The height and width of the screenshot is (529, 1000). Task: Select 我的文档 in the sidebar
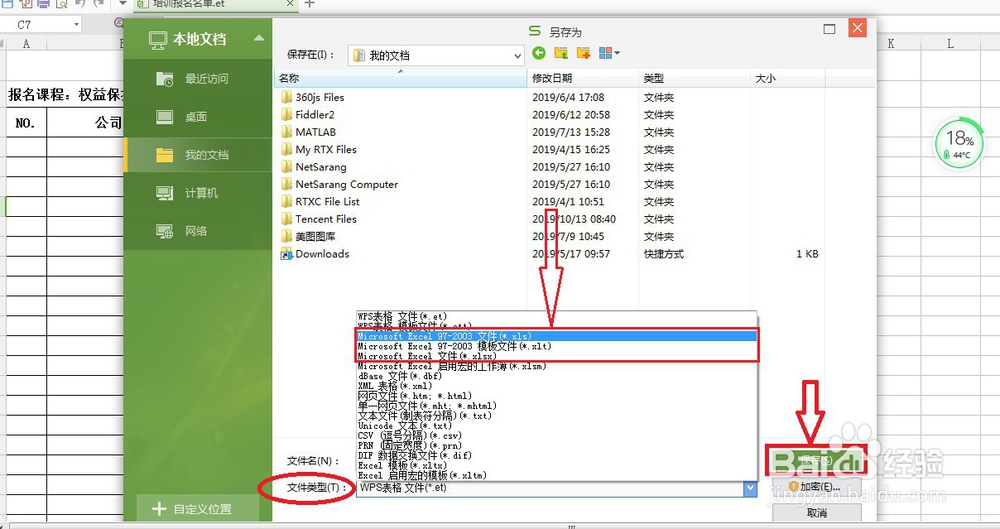(198, 154)
